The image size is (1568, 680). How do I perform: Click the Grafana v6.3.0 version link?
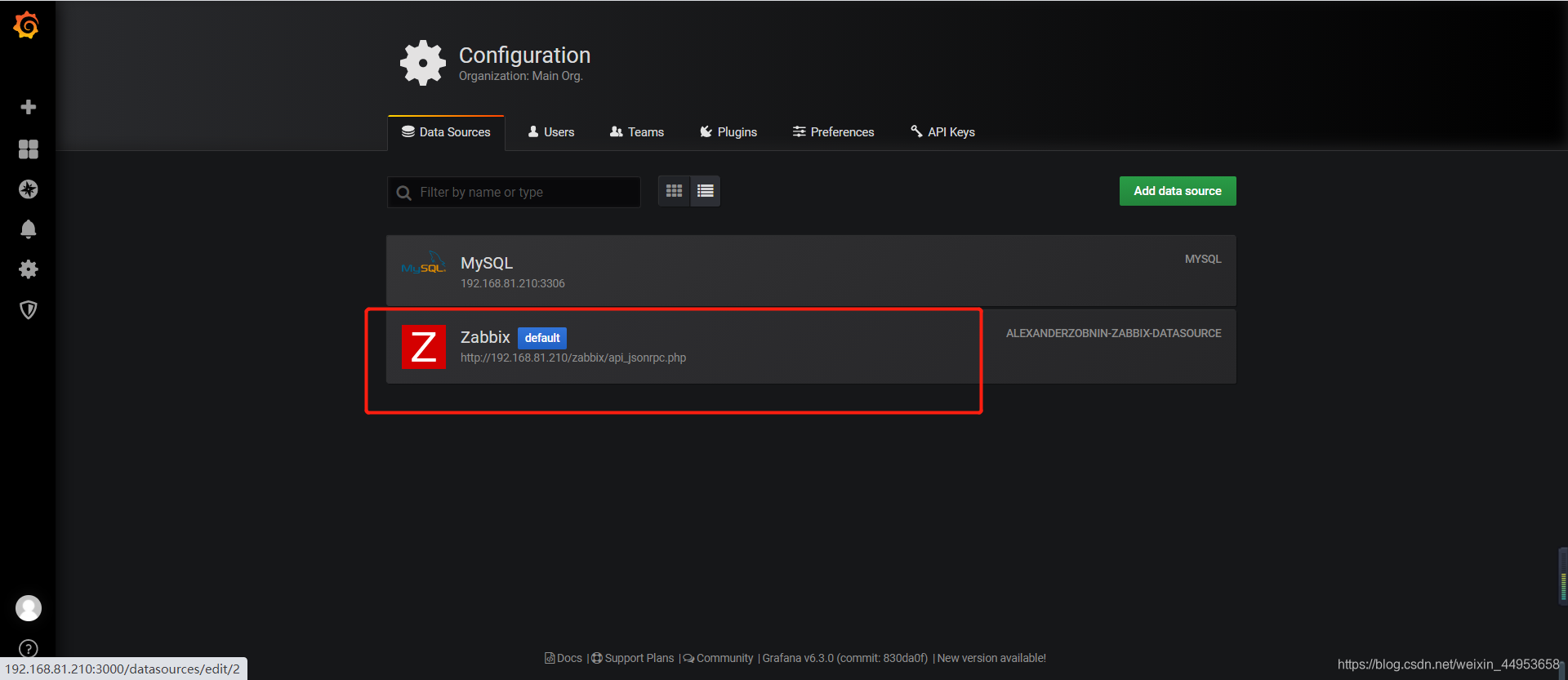(845, 658)
